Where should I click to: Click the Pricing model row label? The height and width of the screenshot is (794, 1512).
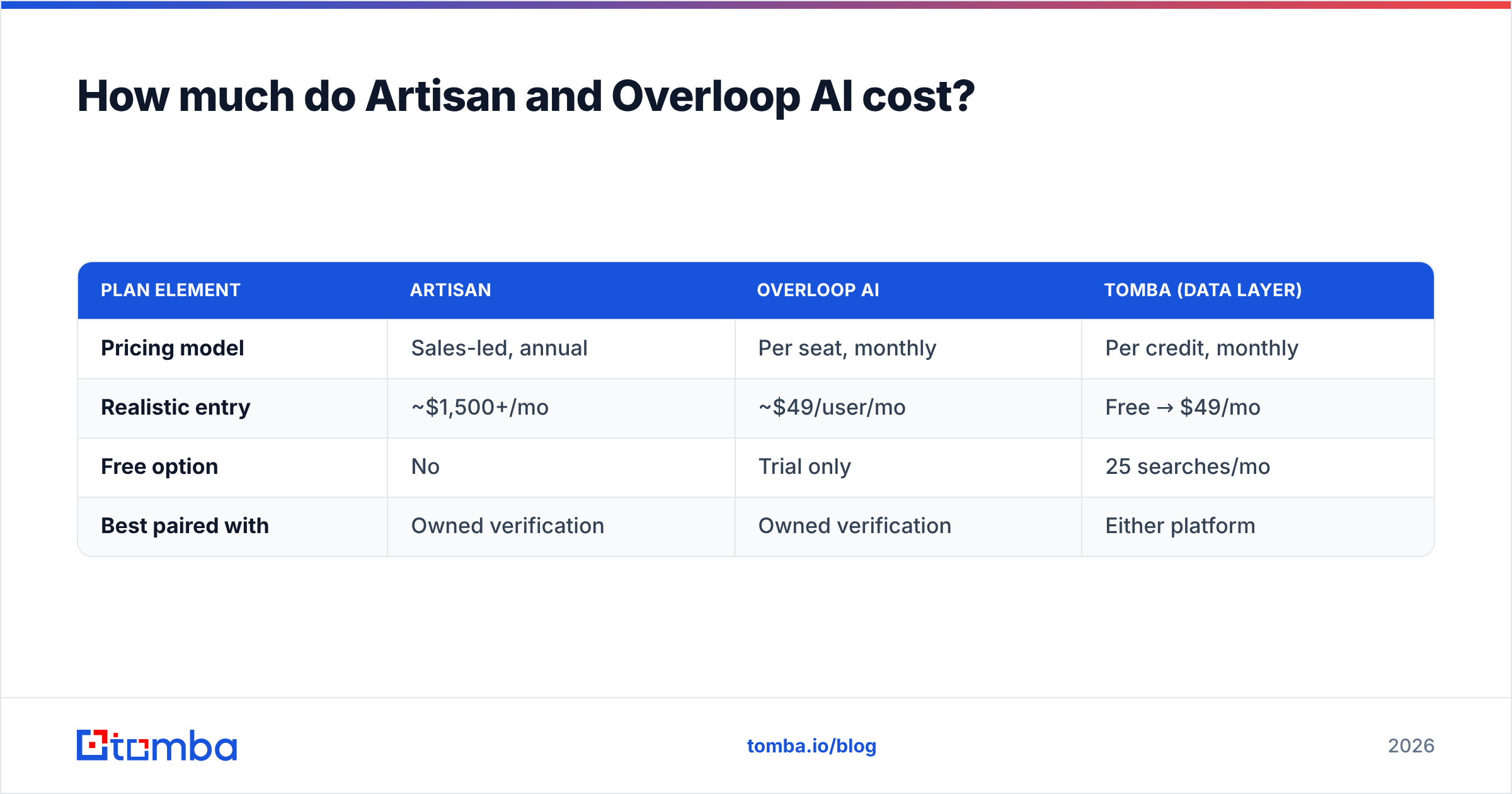tap(172, 348)
